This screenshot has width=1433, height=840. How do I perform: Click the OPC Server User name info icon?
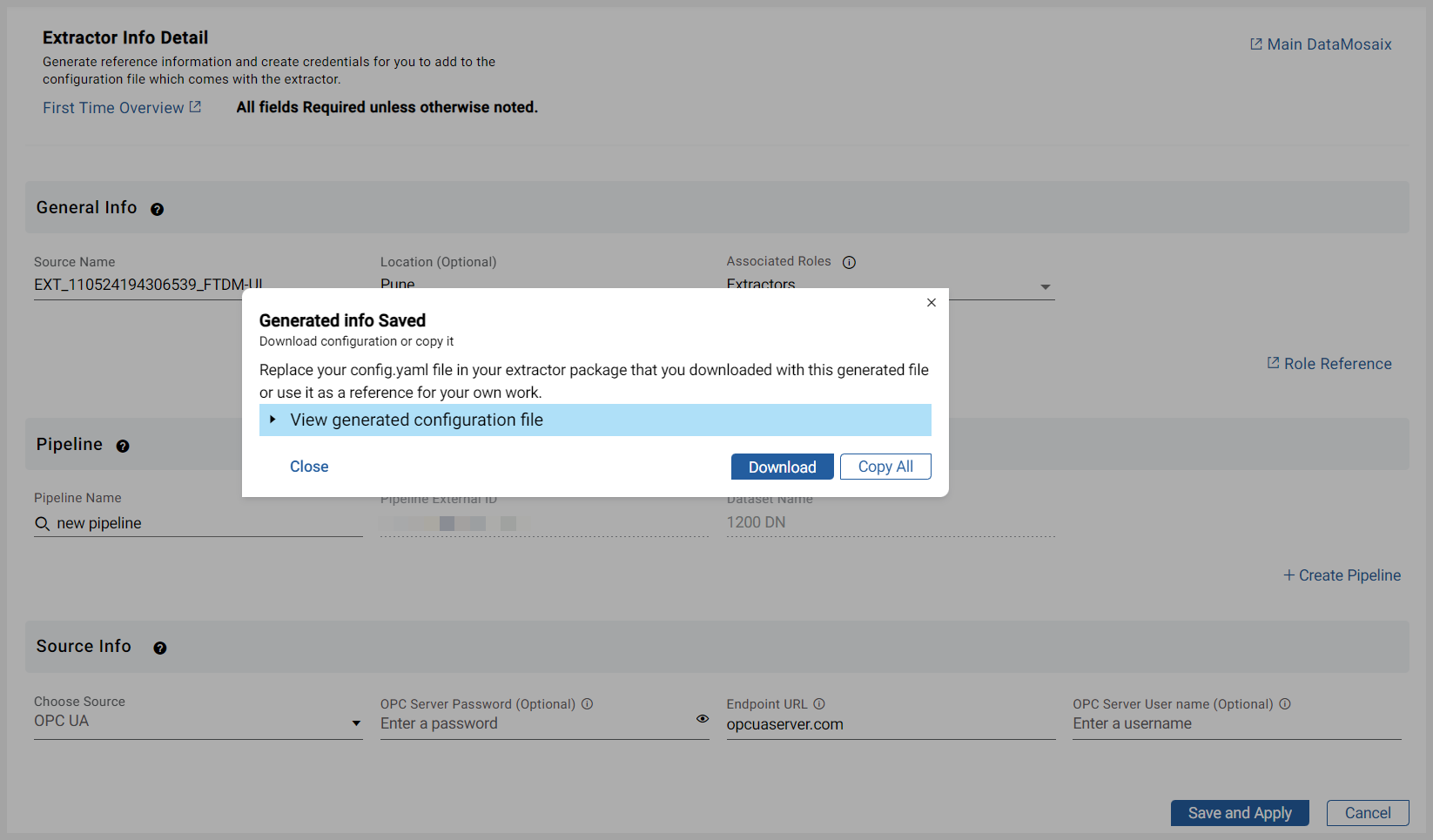pos(1286,703)
